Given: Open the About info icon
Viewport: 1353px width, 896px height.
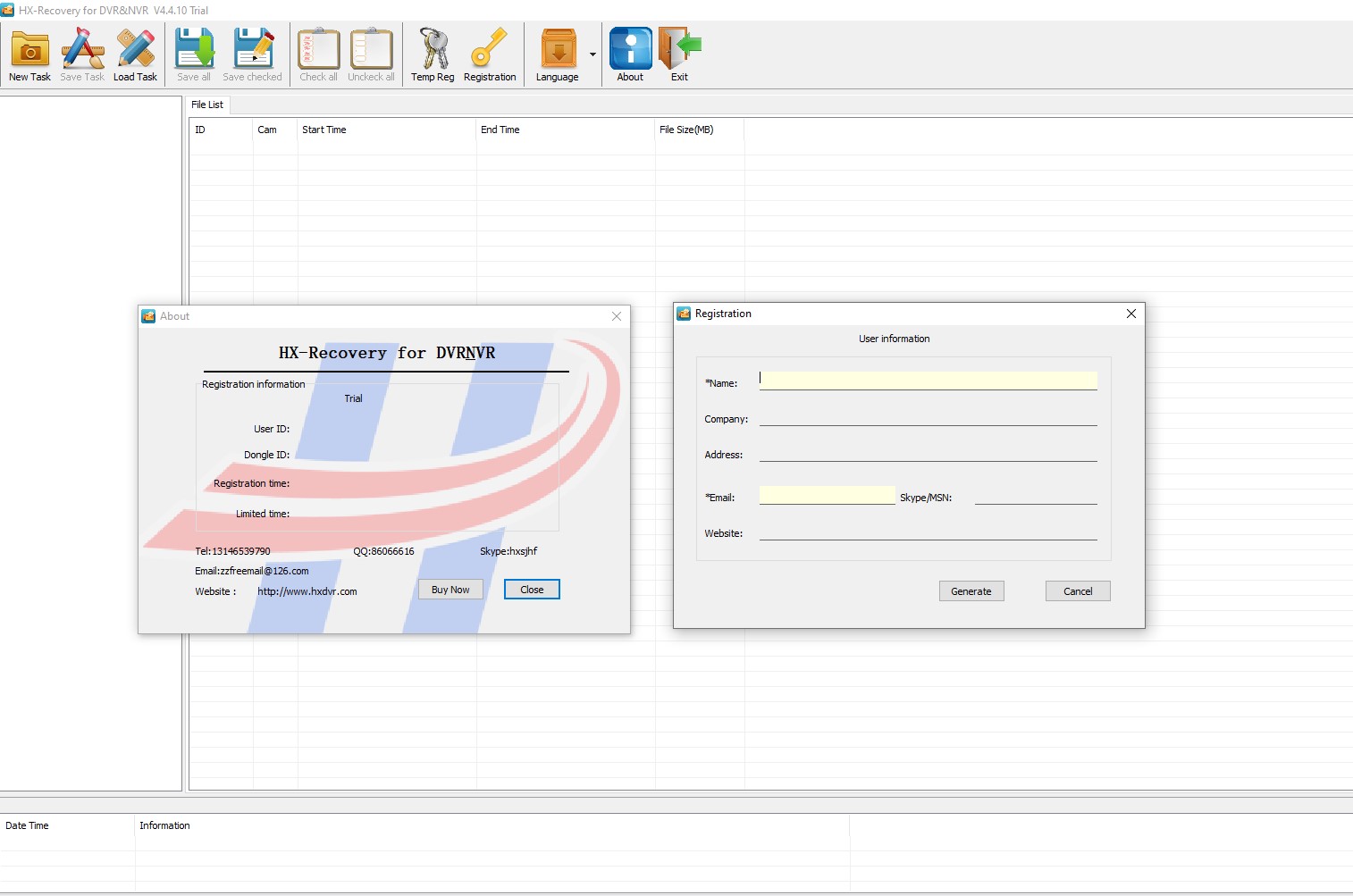Looking at the screenshot, I should coord(630,50).
